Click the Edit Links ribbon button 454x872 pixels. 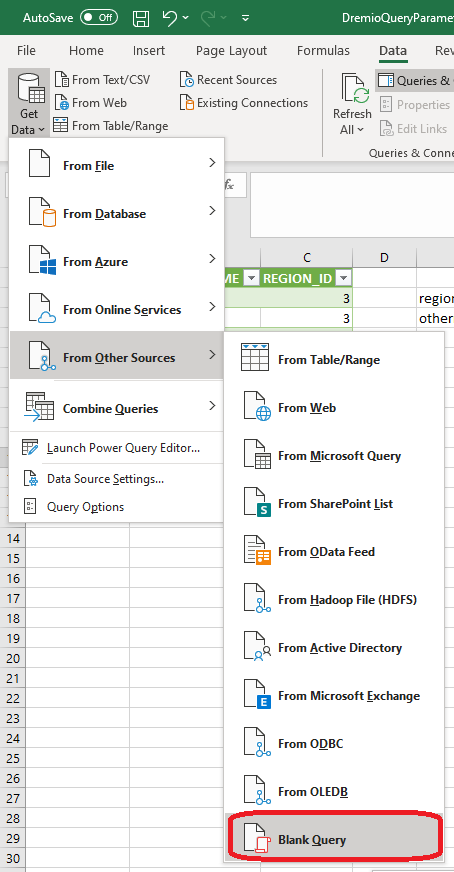pos(413,128)
